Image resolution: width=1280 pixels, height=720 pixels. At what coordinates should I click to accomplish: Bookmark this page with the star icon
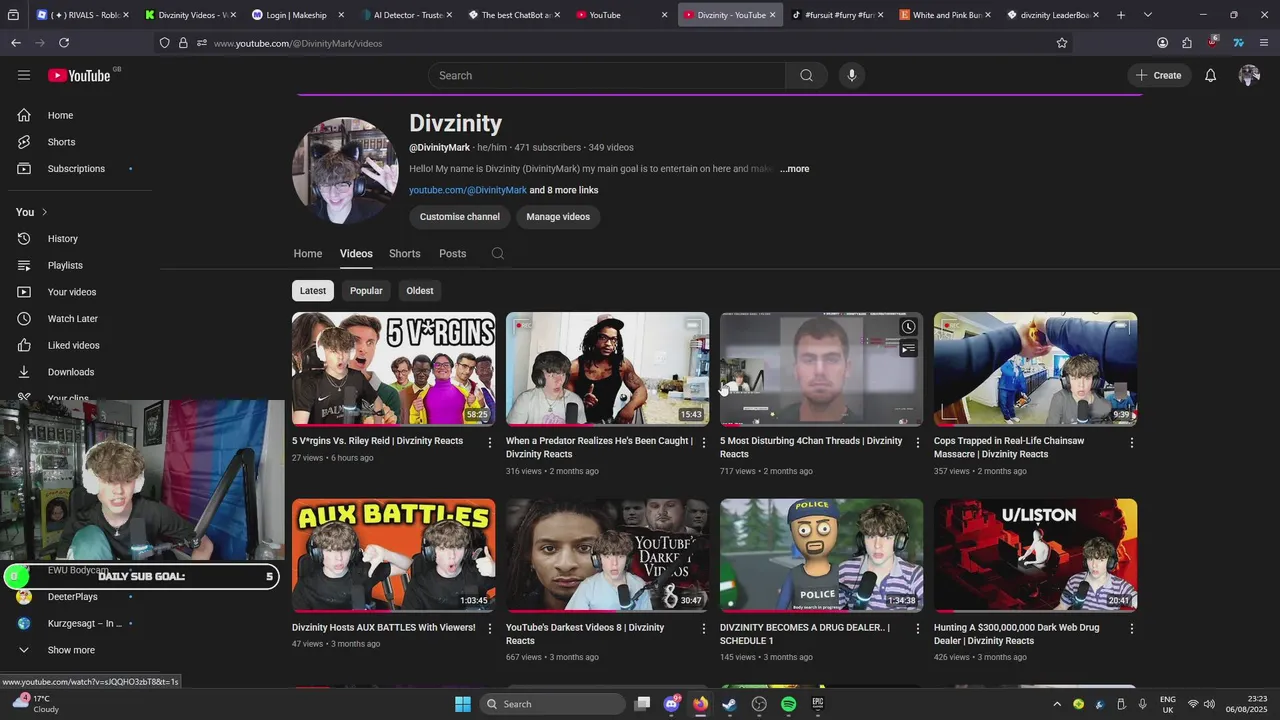[x=1062, y=43]
